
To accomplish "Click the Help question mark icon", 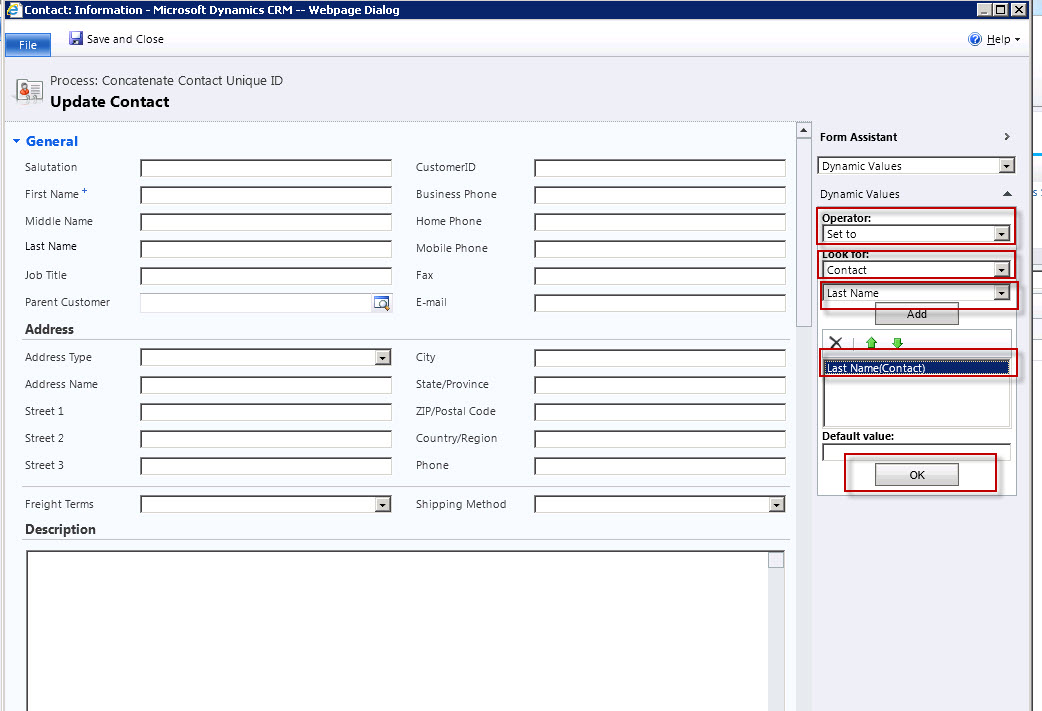I will [975, 39].
